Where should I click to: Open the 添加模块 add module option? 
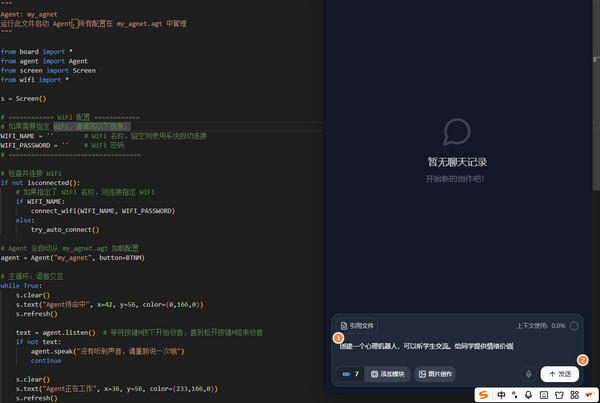[x=387, y=374]
